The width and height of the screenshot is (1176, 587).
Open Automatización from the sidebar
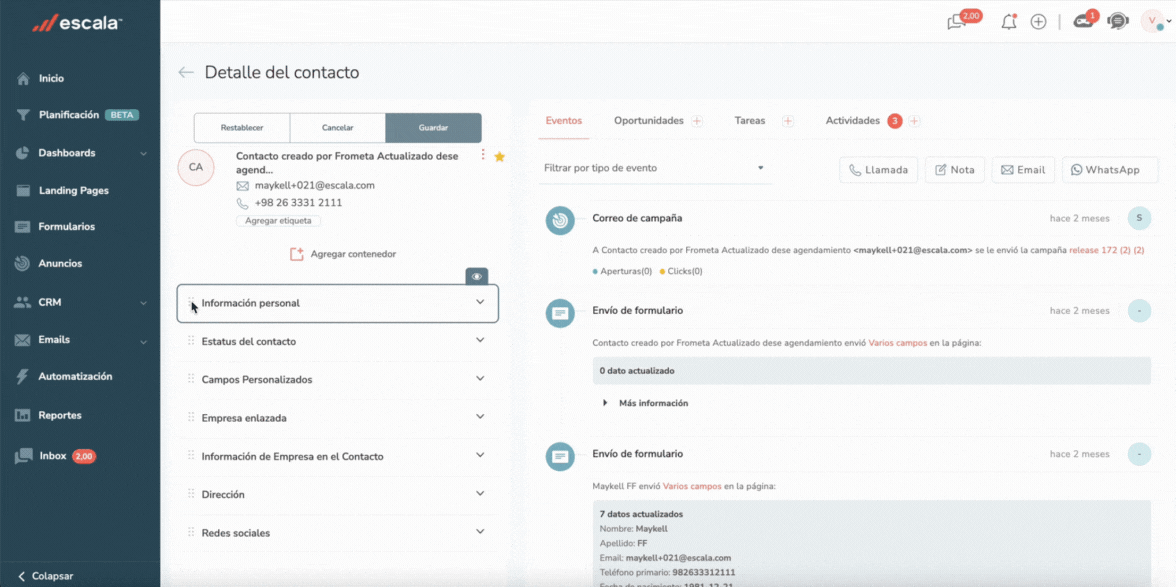[75, 377]
